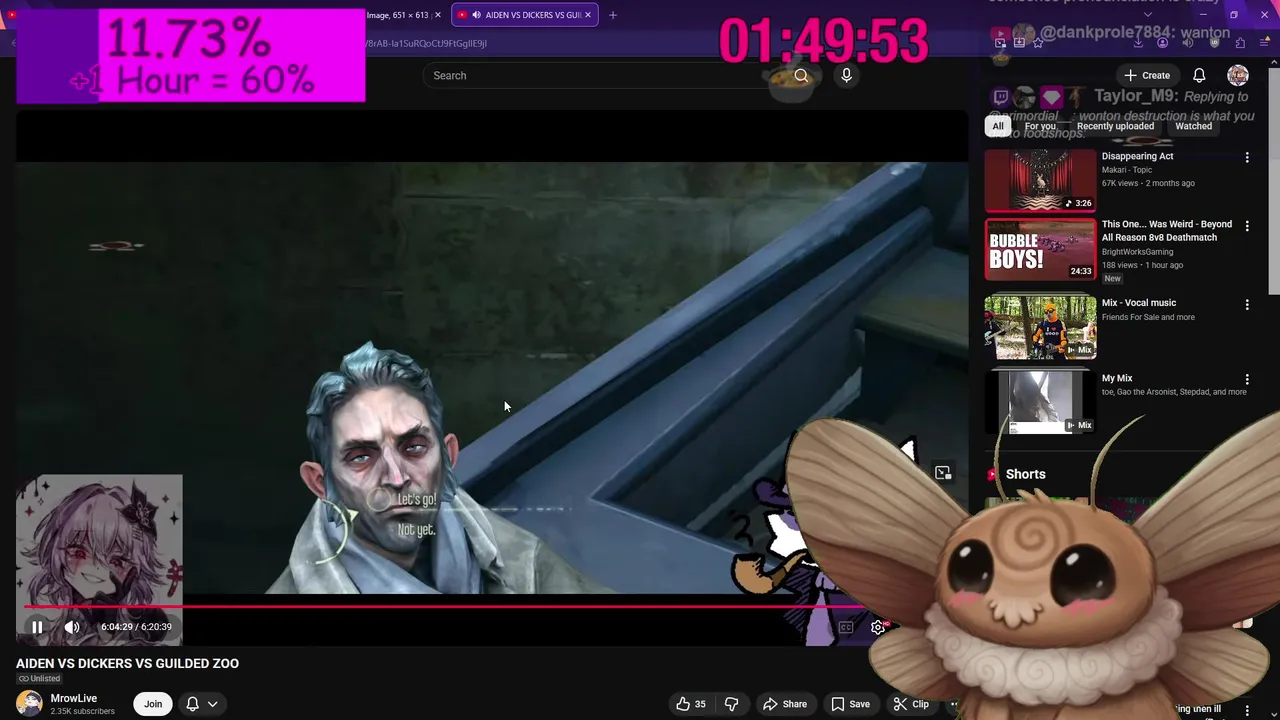The width and height of the screenshot is (1280, 720).
Task: Click the BrightWorksGaming channel name
Action: (x=1138, y=252)
